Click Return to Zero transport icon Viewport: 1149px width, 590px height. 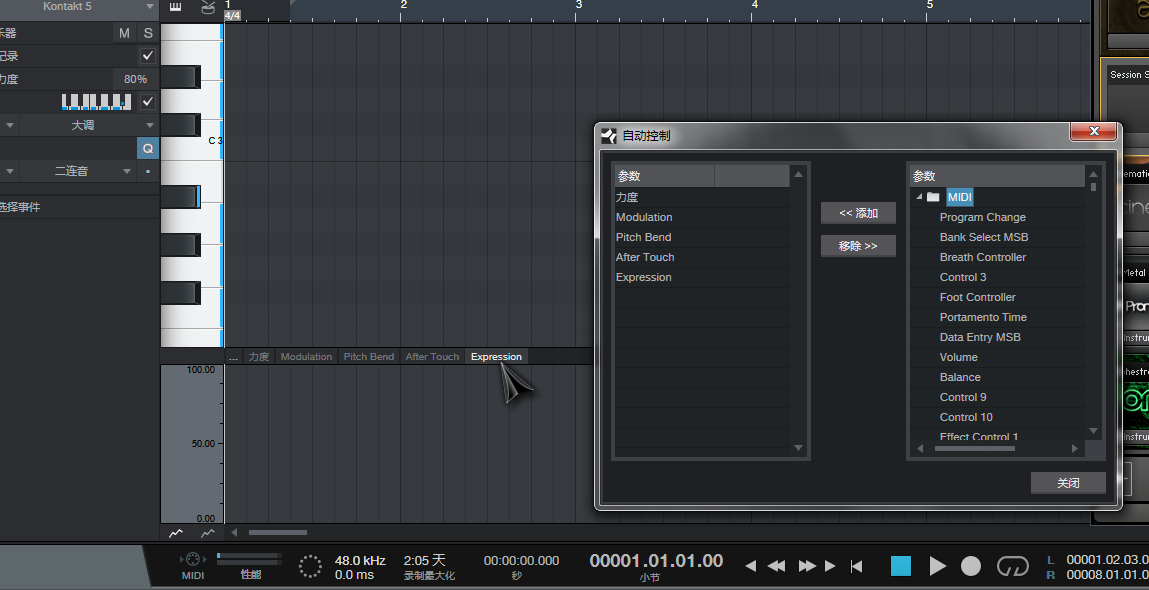pos(856,566)
